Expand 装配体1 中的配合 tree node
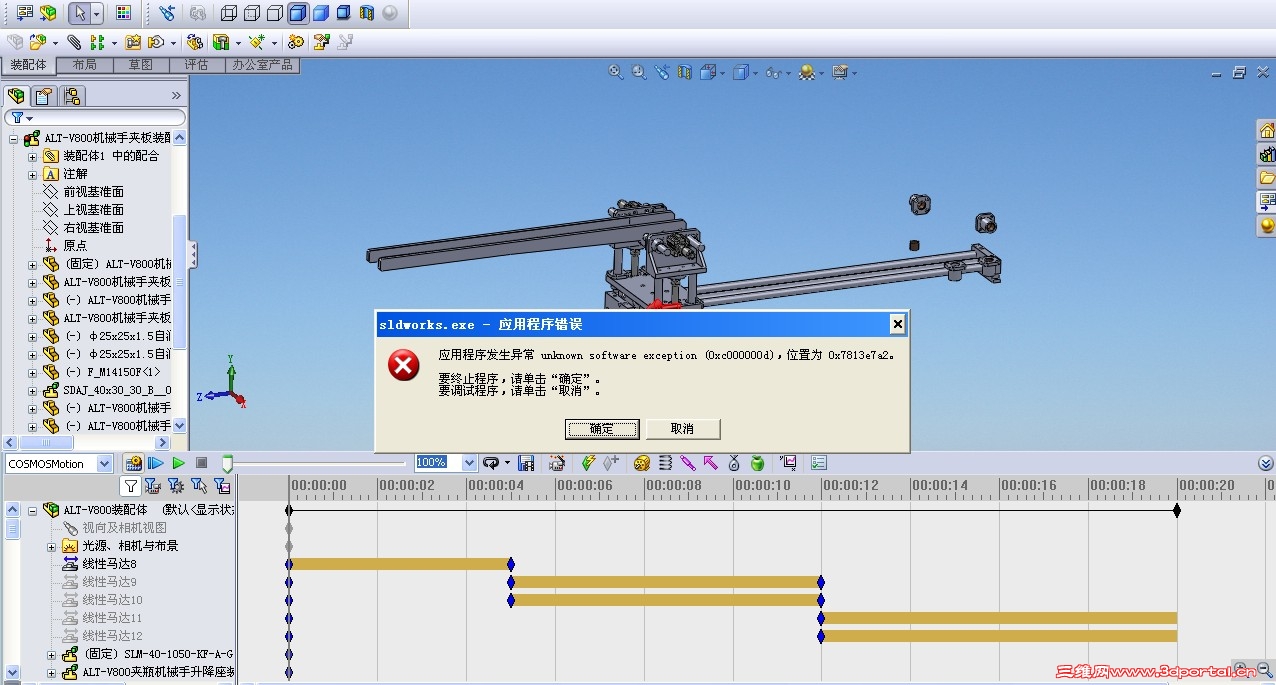This screenshot has width=1276, height=685. (x=32, y=157)
